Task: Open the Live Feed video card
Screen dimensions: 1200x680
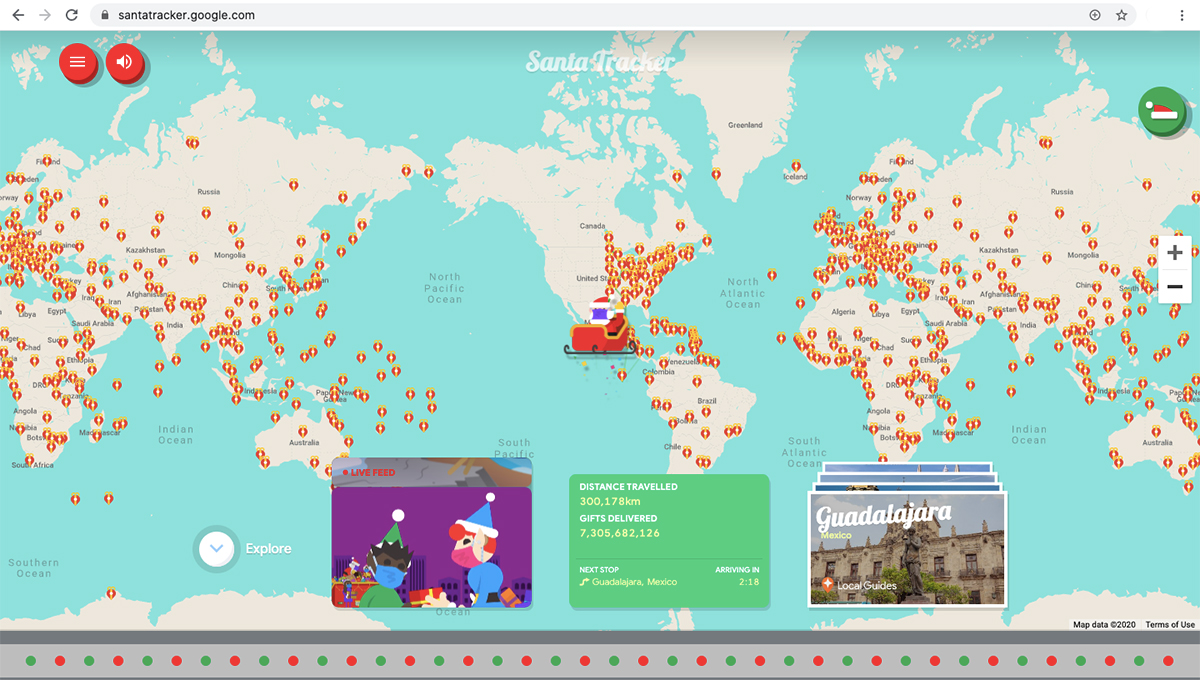Action: click(432, 533)
